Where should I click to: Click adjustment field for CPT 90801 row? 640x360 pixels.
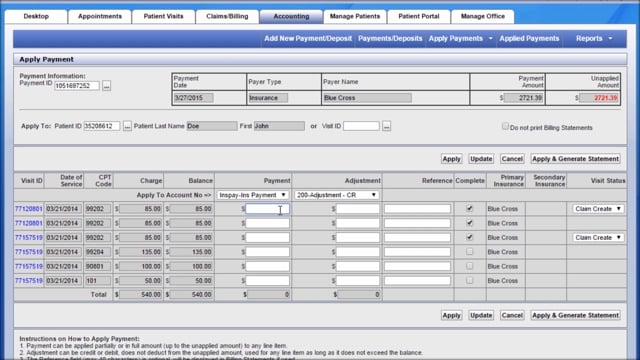tap(358, 266)
